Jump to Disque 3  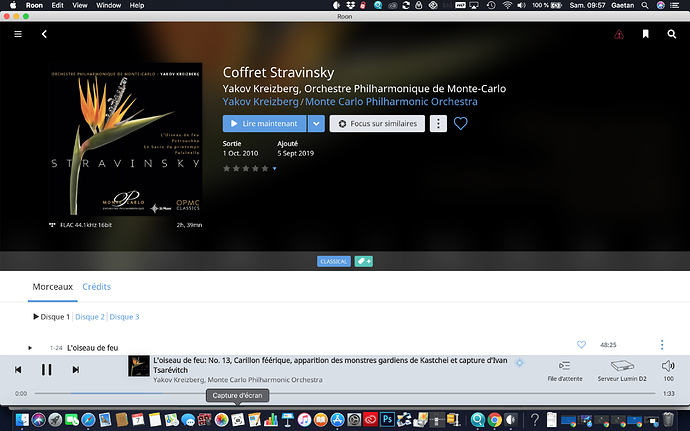click(124, 317)
